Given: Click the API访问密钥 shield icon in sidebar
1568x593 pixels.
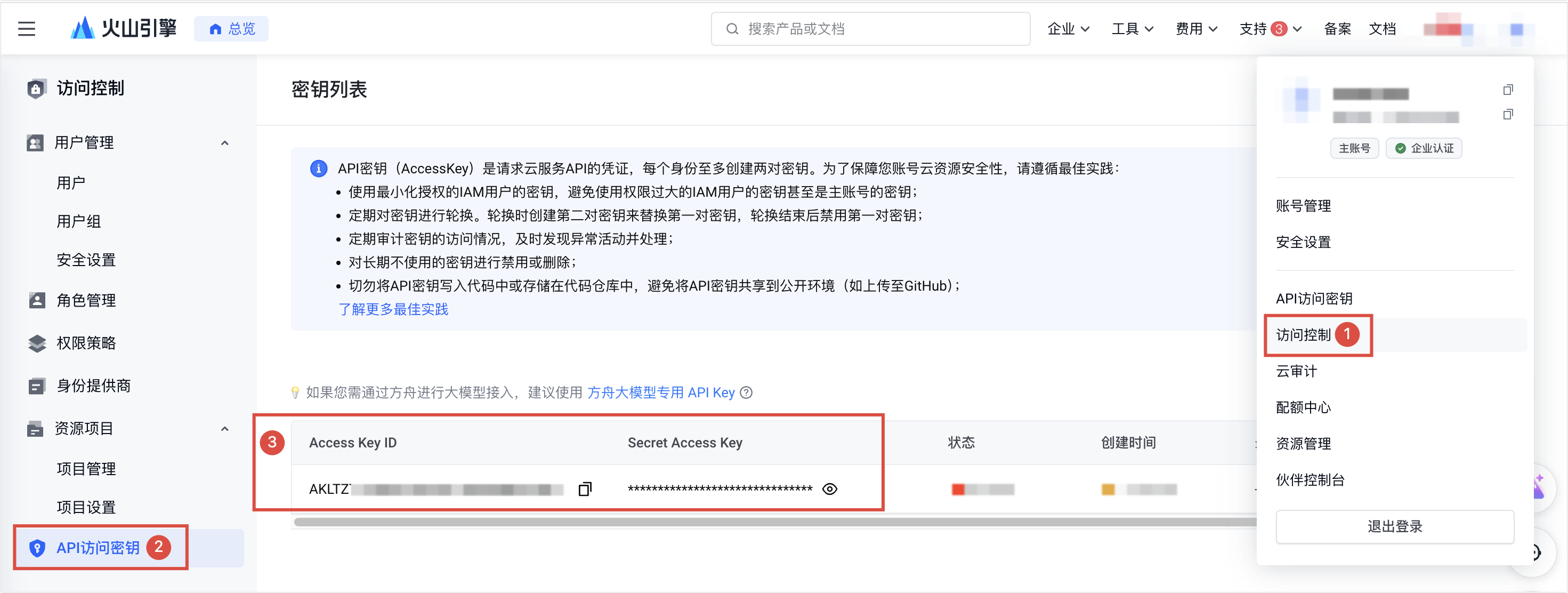Looking at the screenshot, I should pyautogui.click(x=37, y=549).
